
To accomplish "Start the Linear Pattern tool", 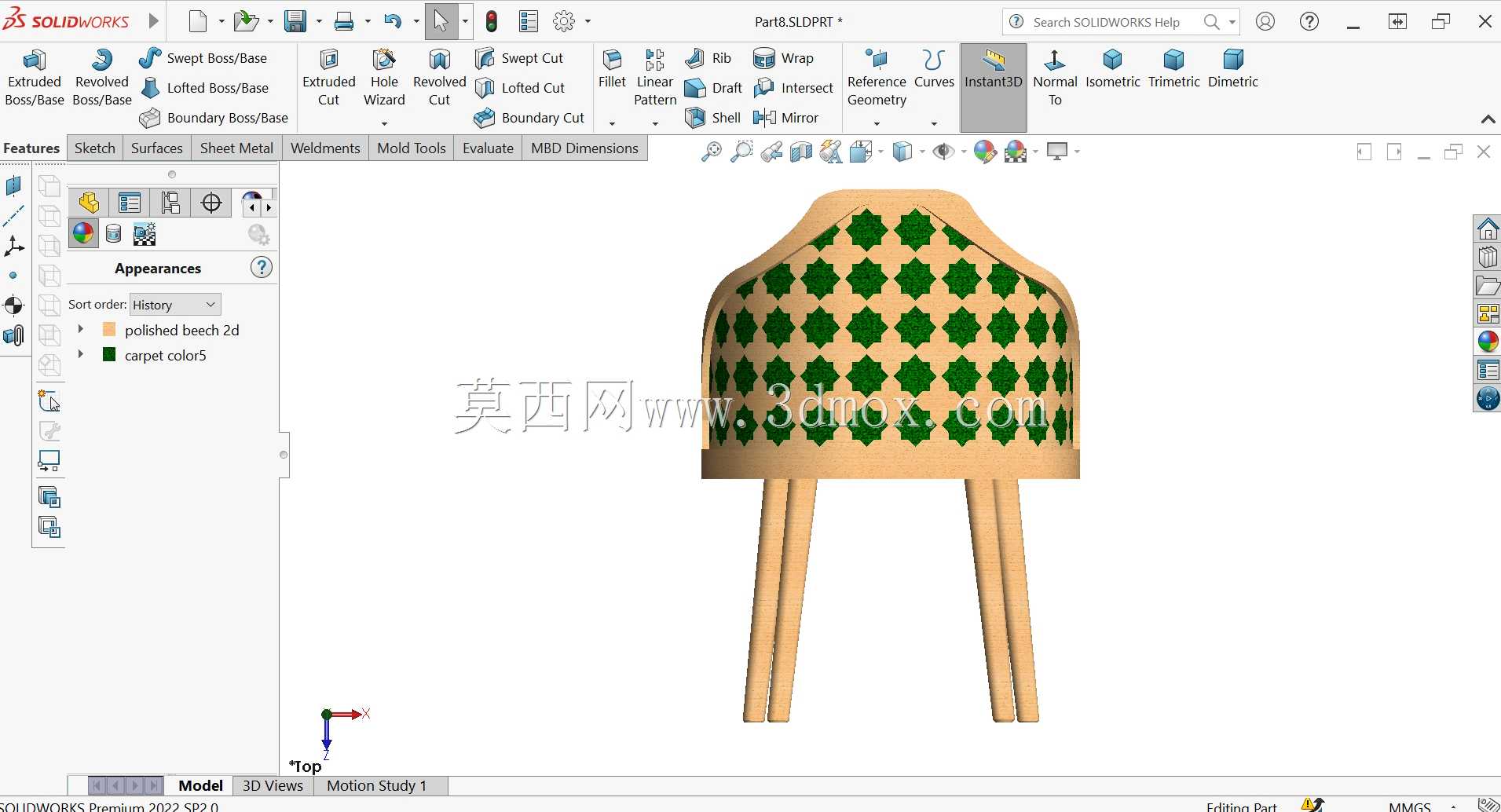I will click(655, 77).
